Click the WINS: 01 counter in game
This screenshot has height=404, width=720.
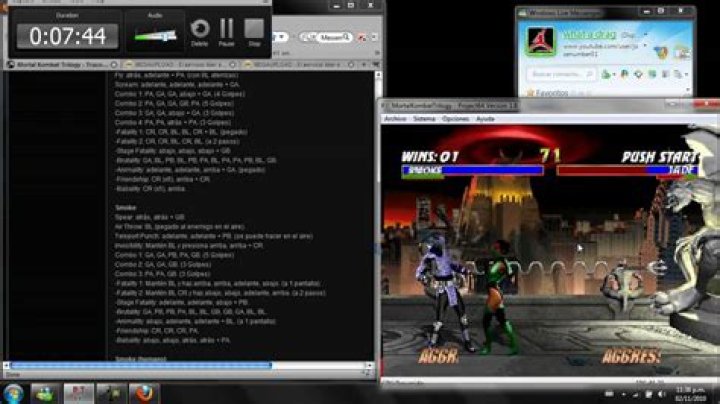pyautogui.click(x=430, y=157)
